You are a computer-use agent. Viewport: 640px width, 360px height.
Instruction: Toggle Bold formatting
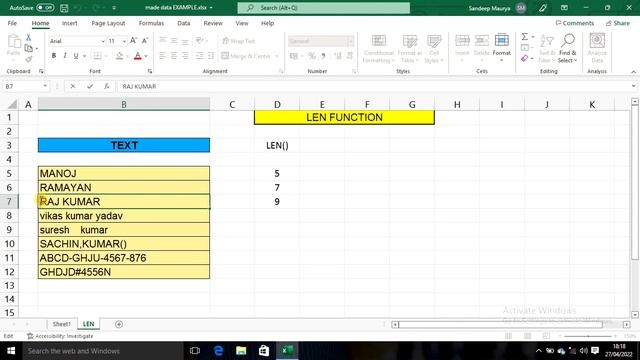(53, 56)
